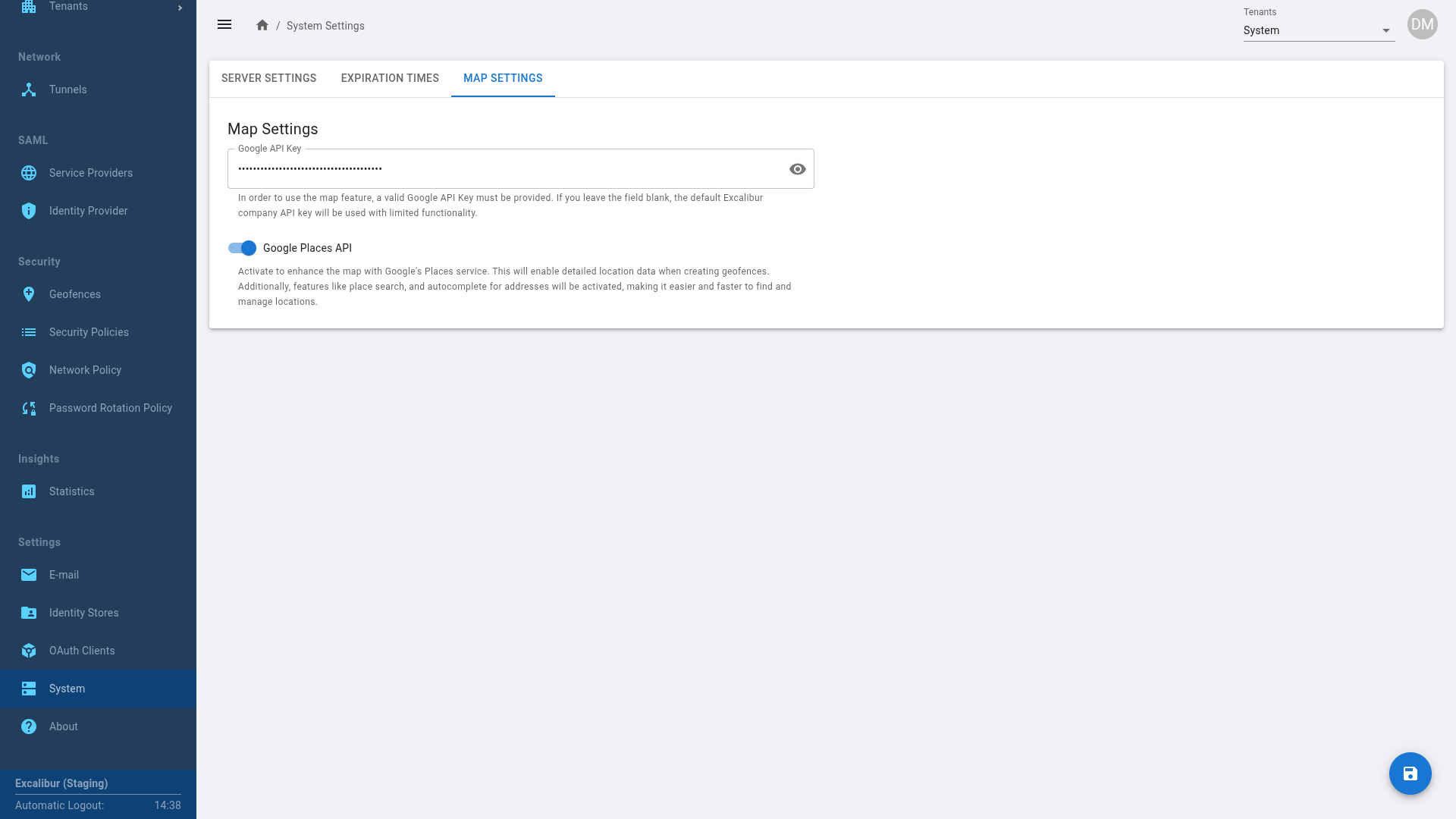The height and width of the screenshot is (819, 1456).
Task: Open Service Providers globe icon
Action: tap(29, 173)
